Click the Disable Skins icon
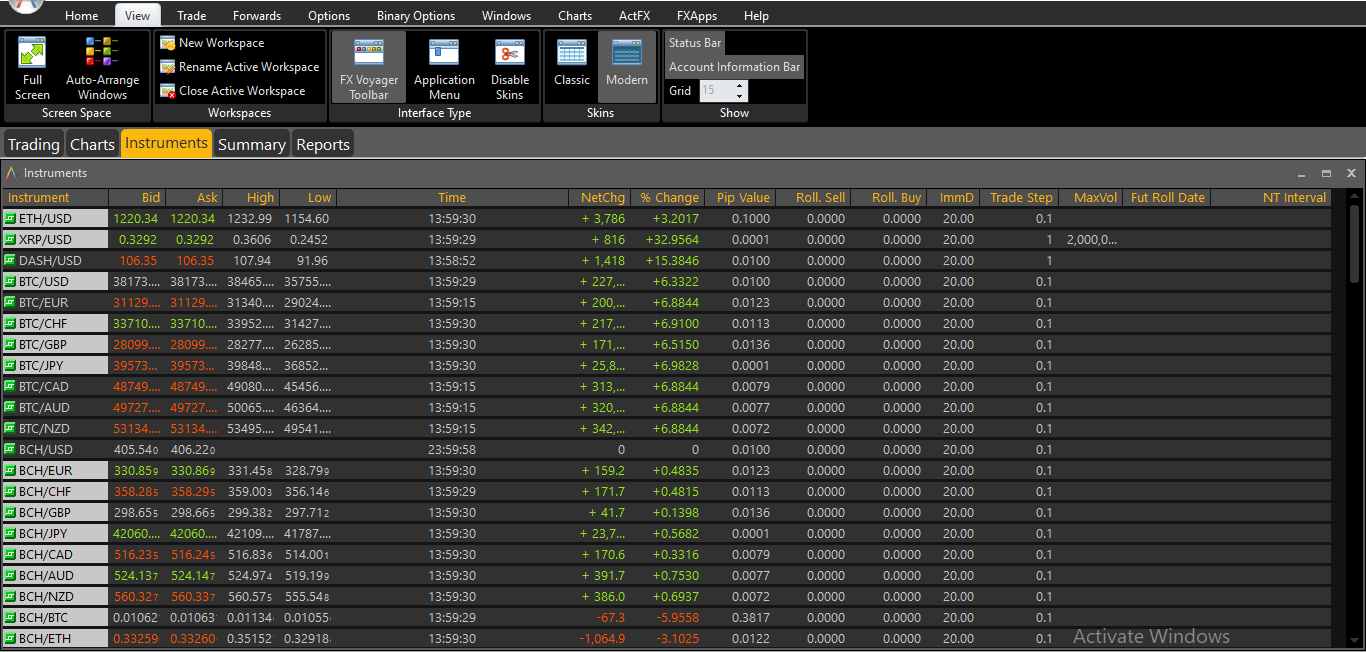This screenshot has height=652, width=1366. pos(510,67)
